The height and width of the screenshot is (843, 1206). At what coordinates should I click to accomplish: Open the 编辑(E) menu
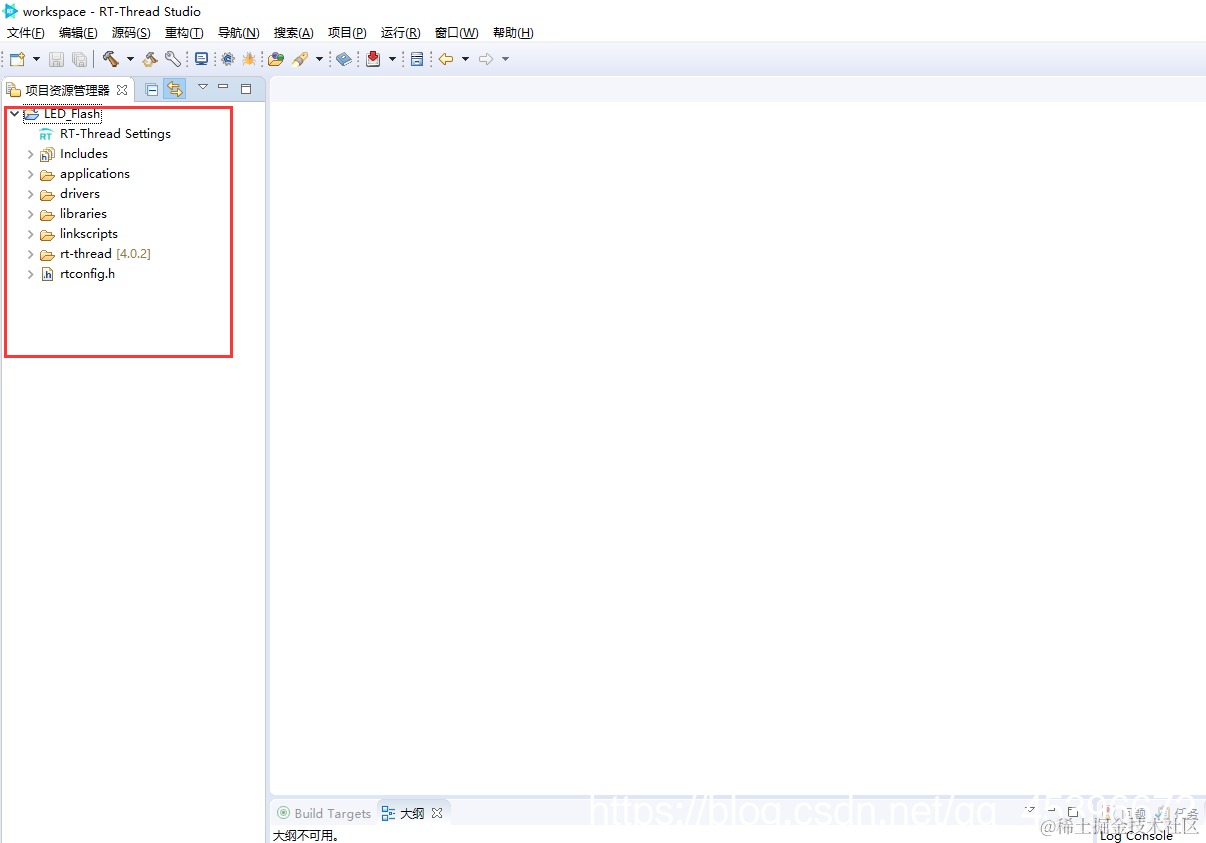pos(78,33)
